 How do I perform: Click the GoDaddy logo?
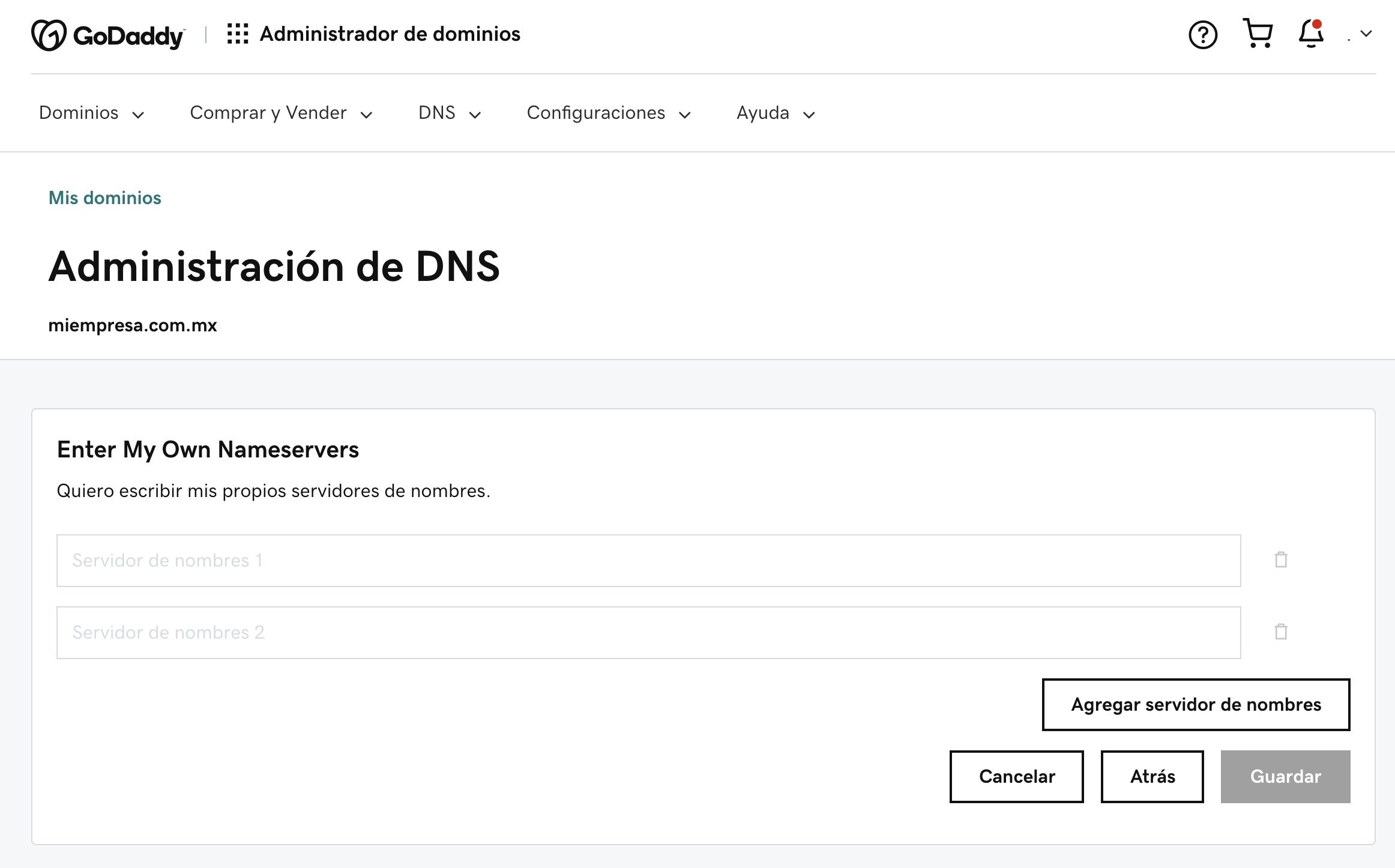pyautogui.click(x=108, y=35)
